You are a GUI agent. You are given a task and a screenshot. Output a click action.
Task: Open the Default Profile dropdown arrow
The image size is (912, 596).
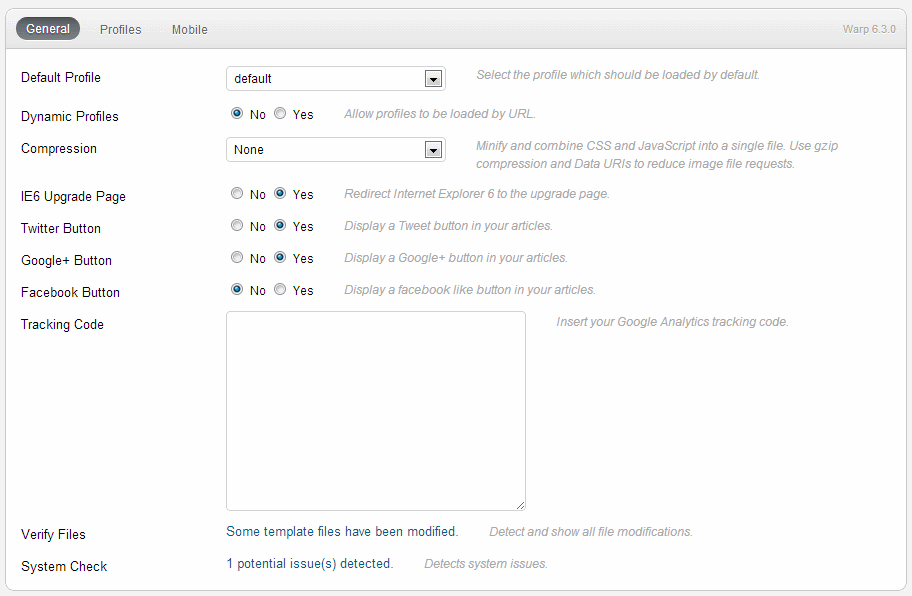(433, 78)
